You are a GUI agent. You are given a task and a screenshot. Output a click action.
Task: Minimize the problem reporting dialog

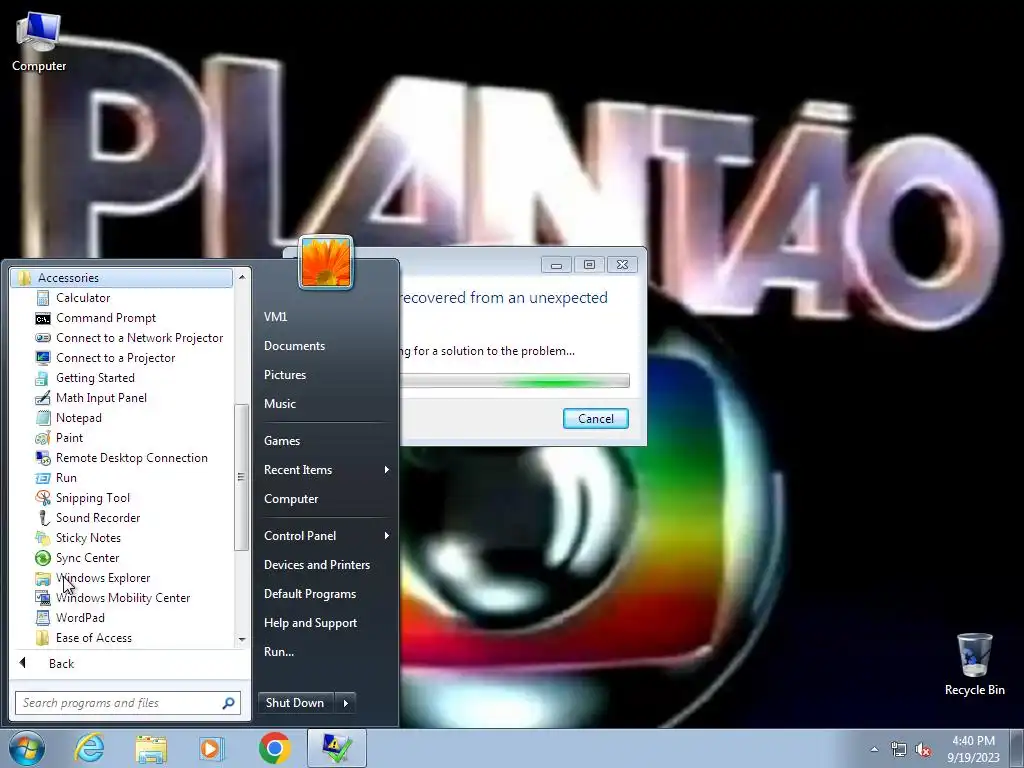[x=556, y=264]
